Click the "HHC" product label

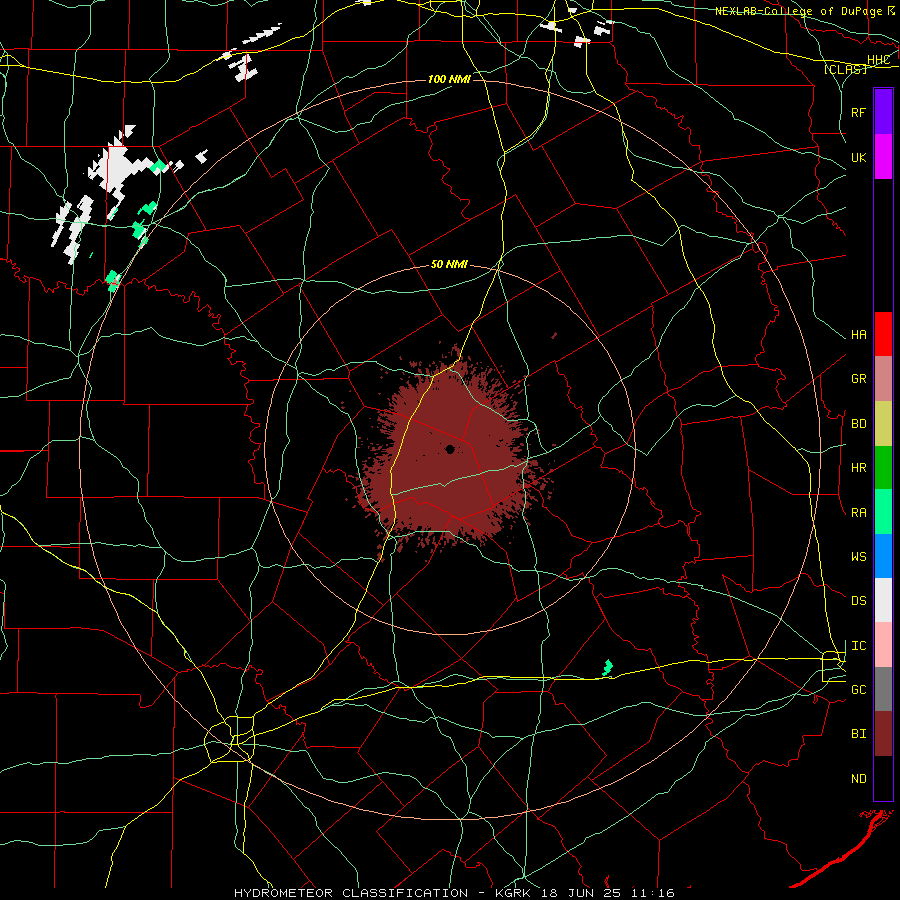878,60
